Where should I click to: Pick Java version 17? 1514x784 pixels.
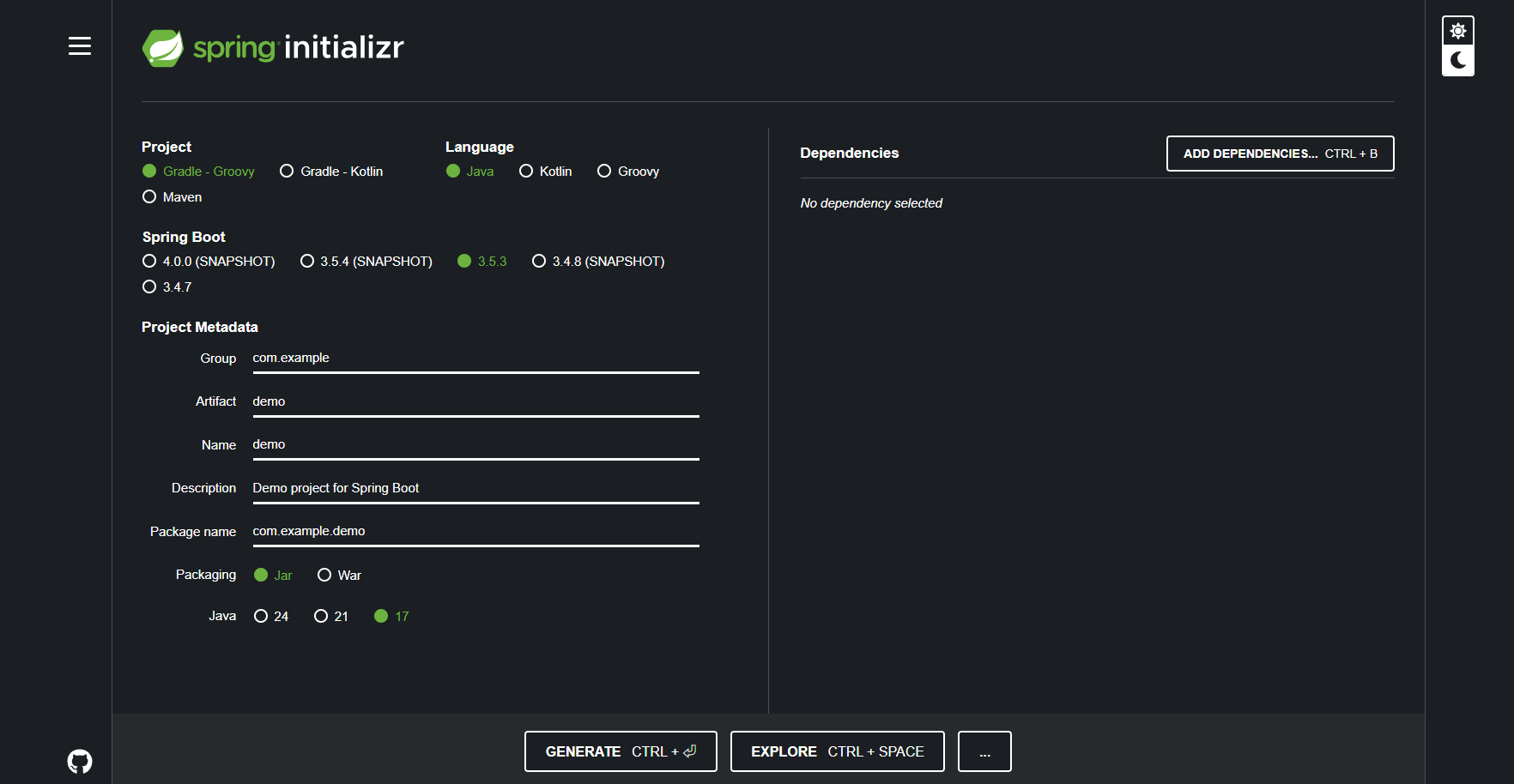[x=391, y=617]
